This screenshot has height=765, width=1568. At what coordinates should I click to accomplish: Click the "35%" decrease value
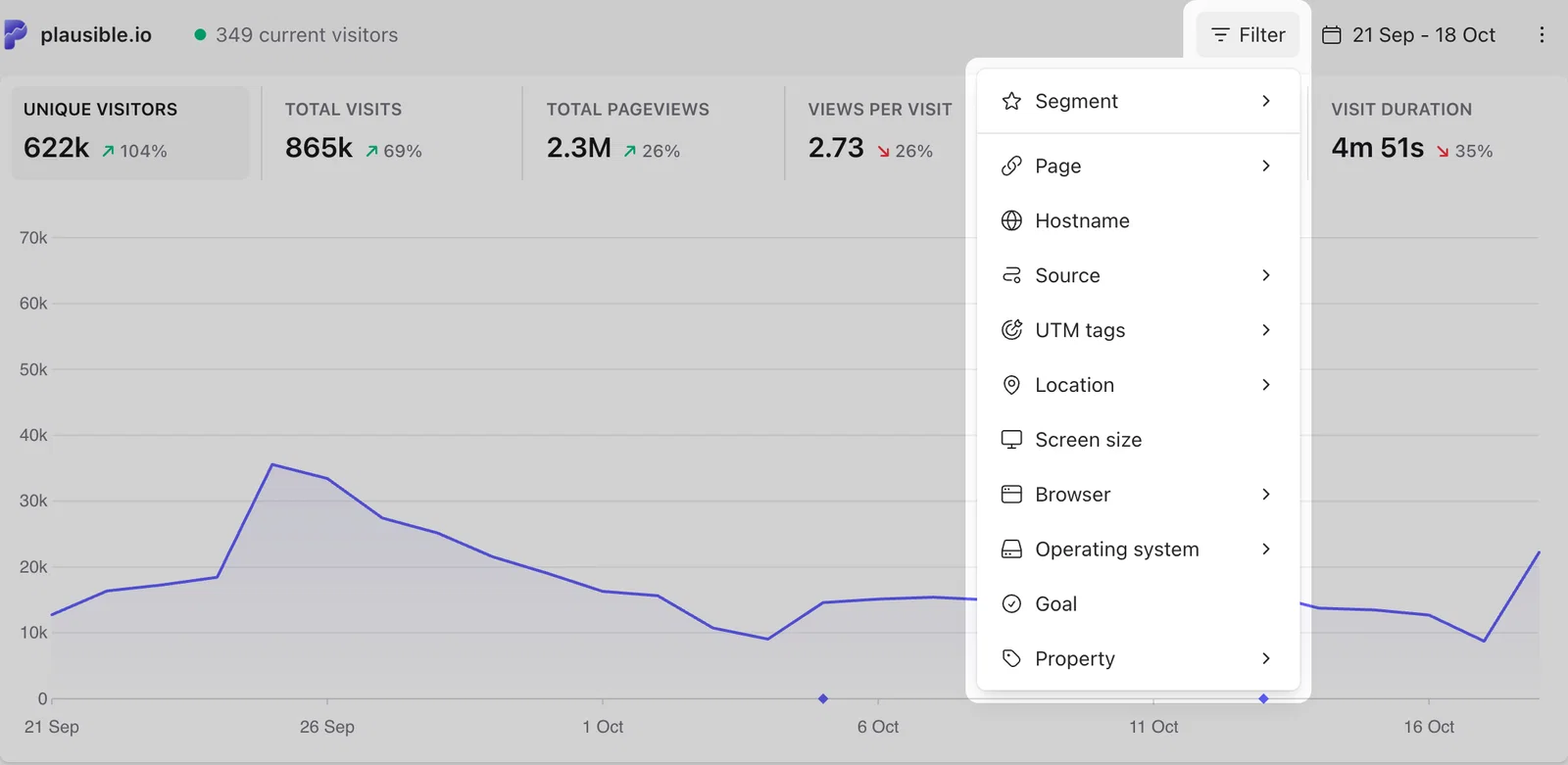[1474, 151]
